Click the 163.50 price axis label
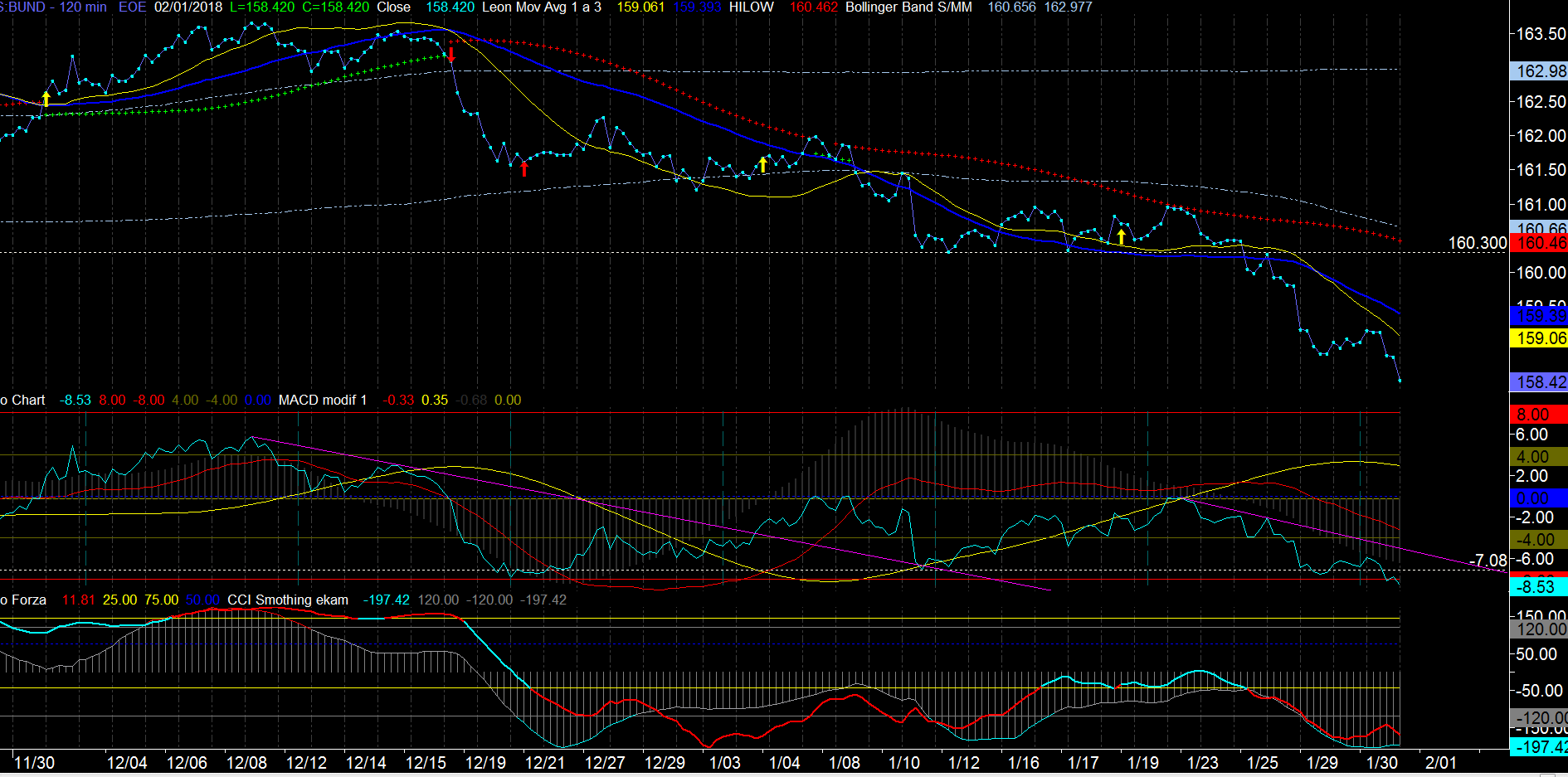The width and height of the screenshot is (1568, 777). [1541, 34]
